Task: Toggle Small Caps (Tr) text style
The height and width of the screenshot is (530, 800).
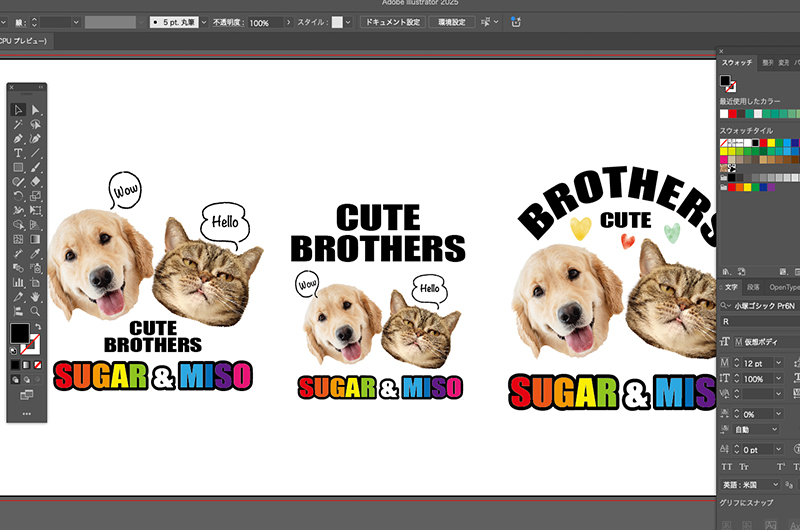Action: tap(746, 467)
